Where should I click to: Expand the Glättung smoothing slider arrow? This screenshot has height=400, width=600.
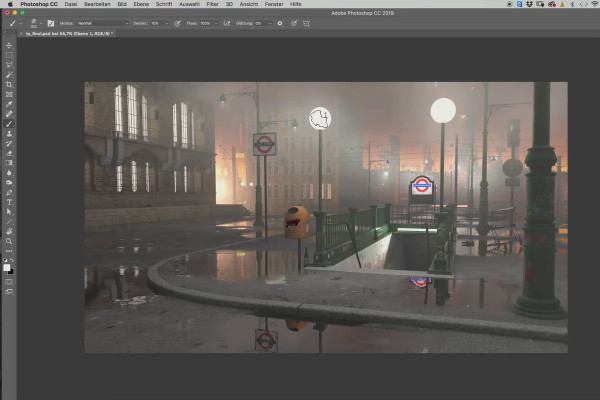point(270,23)
